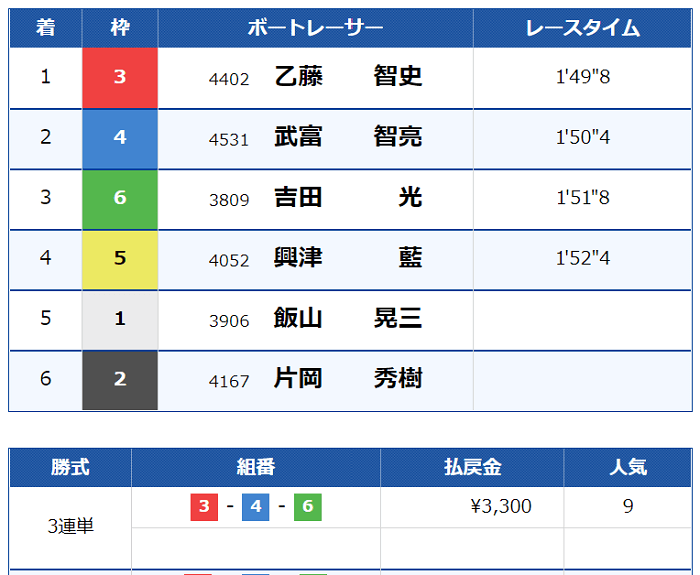Click the blue 4 in 3連単 combination
The image size is (700, 575).
256,507
